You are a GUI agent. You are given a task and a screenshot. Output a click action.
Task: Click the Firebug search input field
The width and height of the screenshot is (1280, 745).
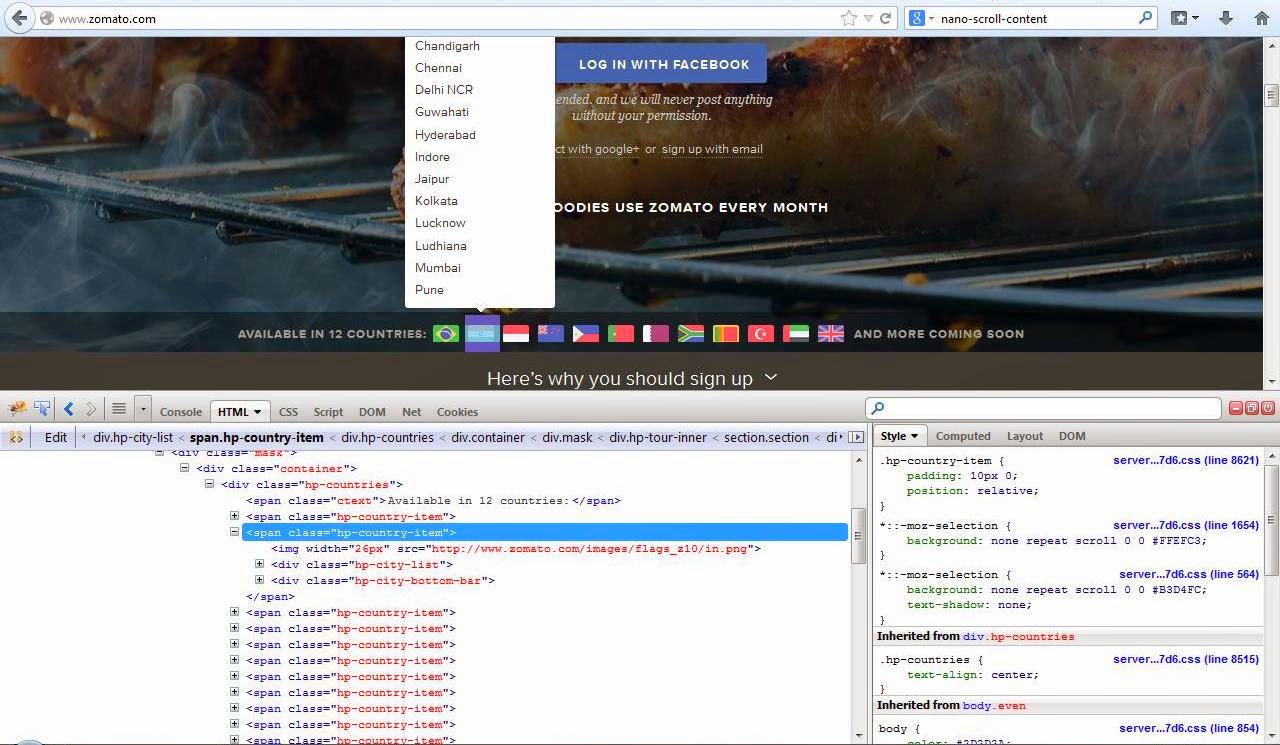tap(1043, 408)
